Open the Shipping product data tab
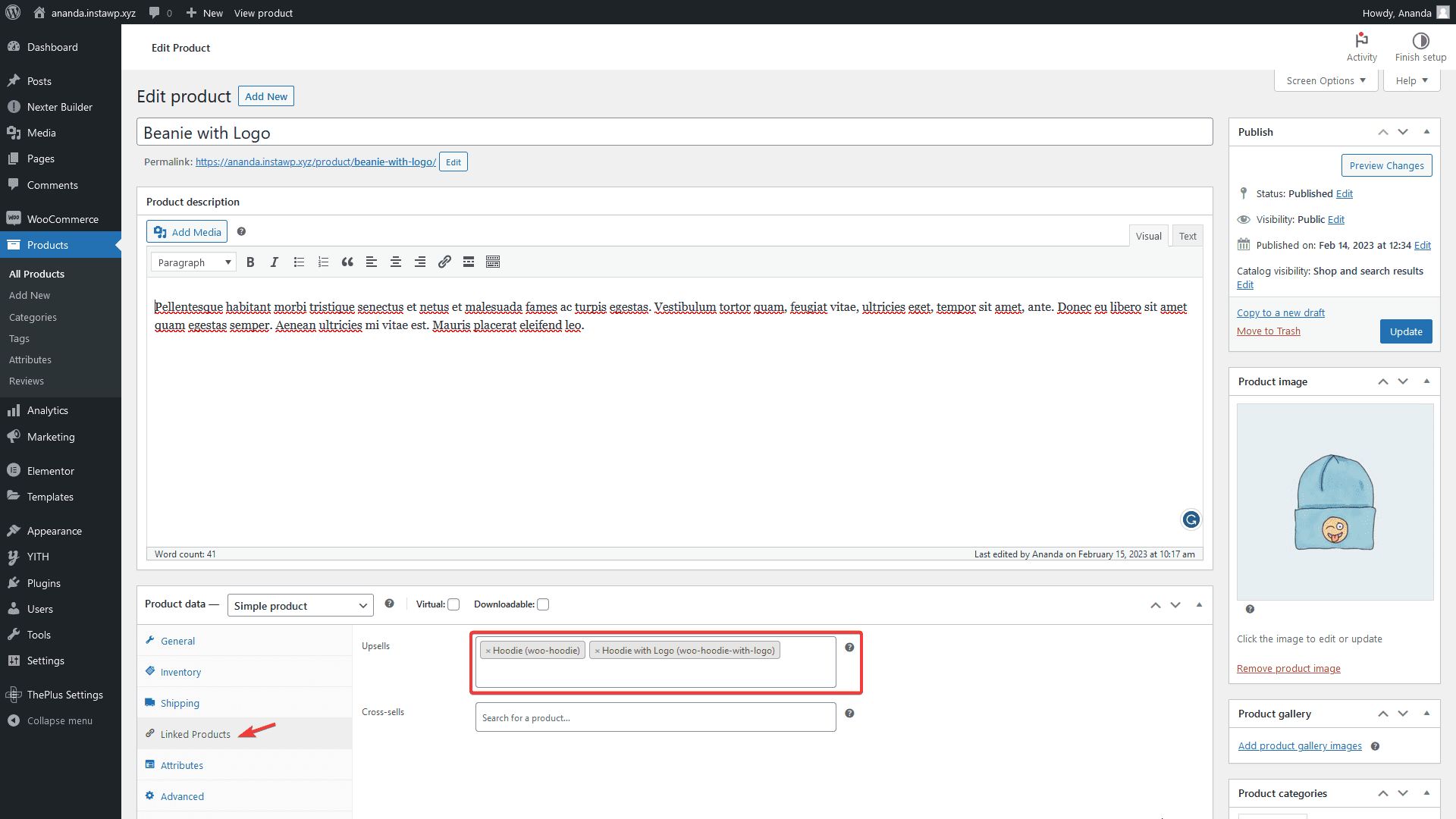 point(245,703)
